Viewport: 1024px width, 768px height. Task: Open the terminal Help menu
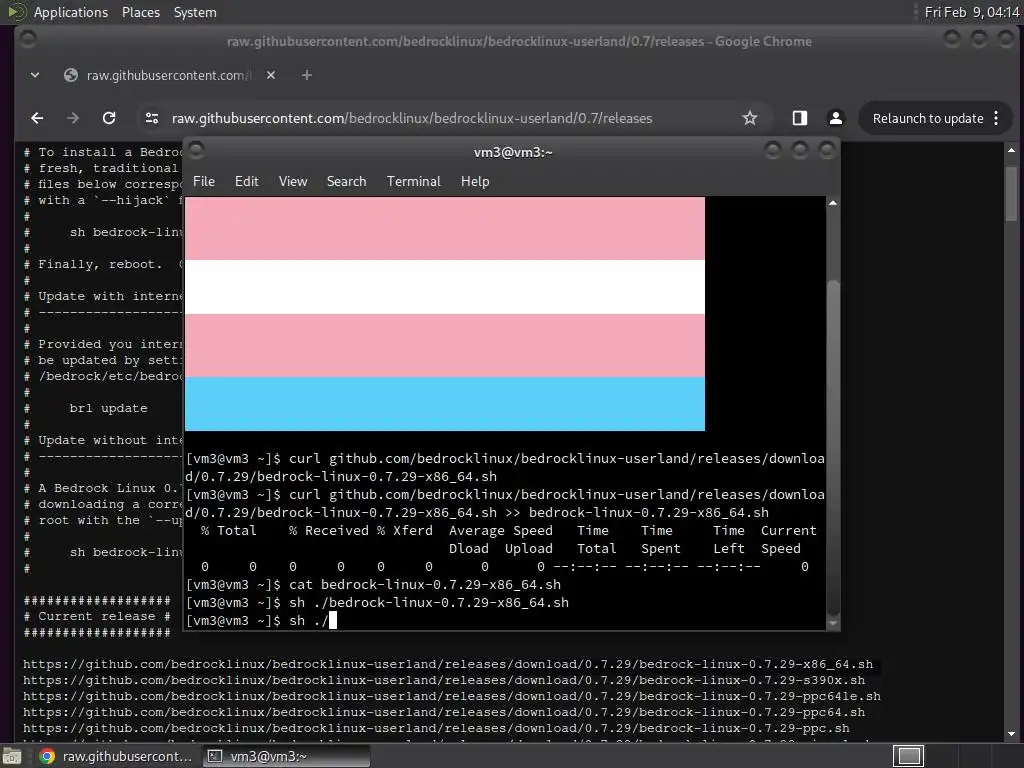pos(475,181)
